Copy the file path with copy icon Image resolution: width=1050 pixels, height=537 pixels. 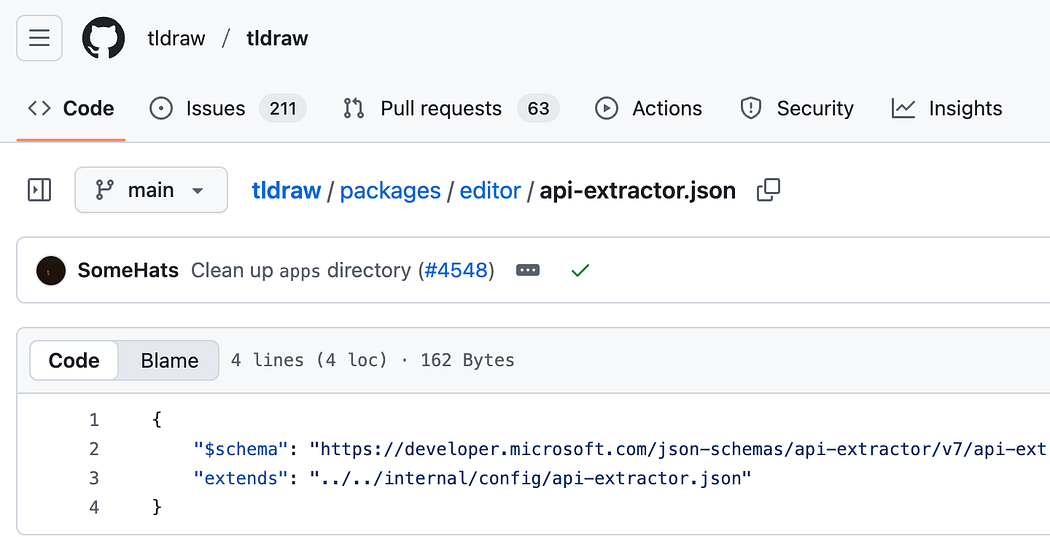(x=768, y=190)
